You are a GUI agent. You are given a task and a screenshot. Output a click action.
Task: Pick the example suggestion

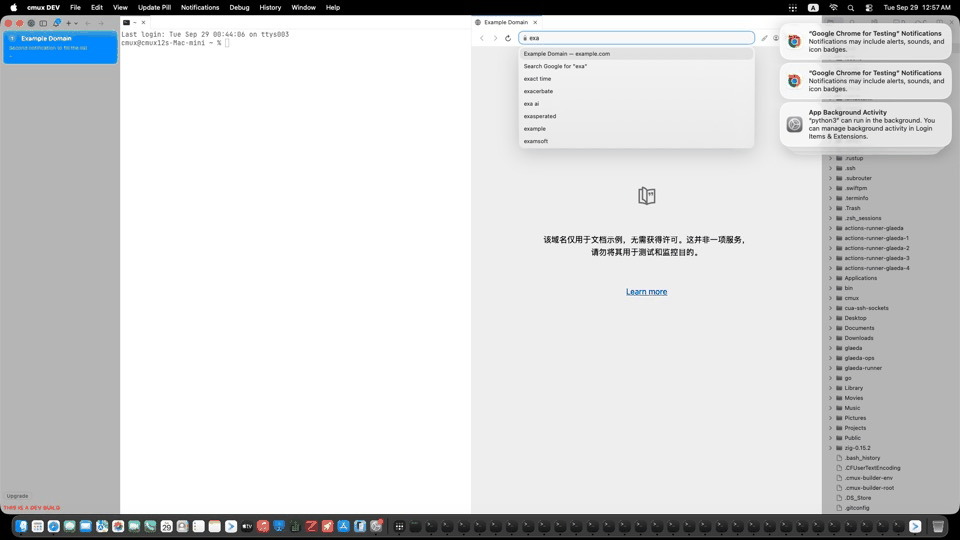click(x=636, y=129)
